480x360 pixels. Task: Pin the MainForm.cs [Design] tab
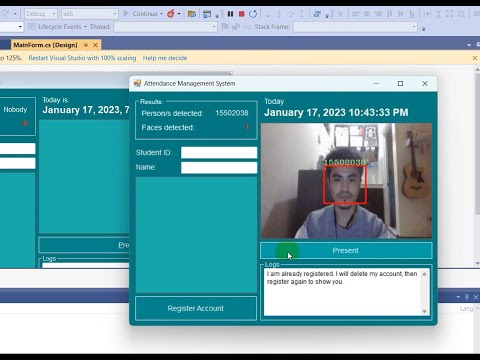pyautogui.click(x=86, y=45)
